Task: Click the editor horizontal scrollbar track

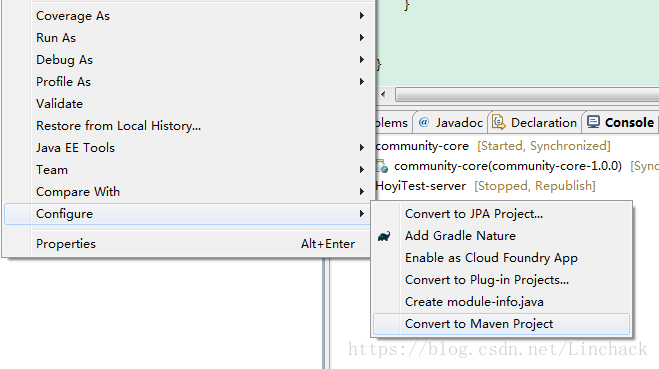Action: pyautogui.click(x=527, y=95)
